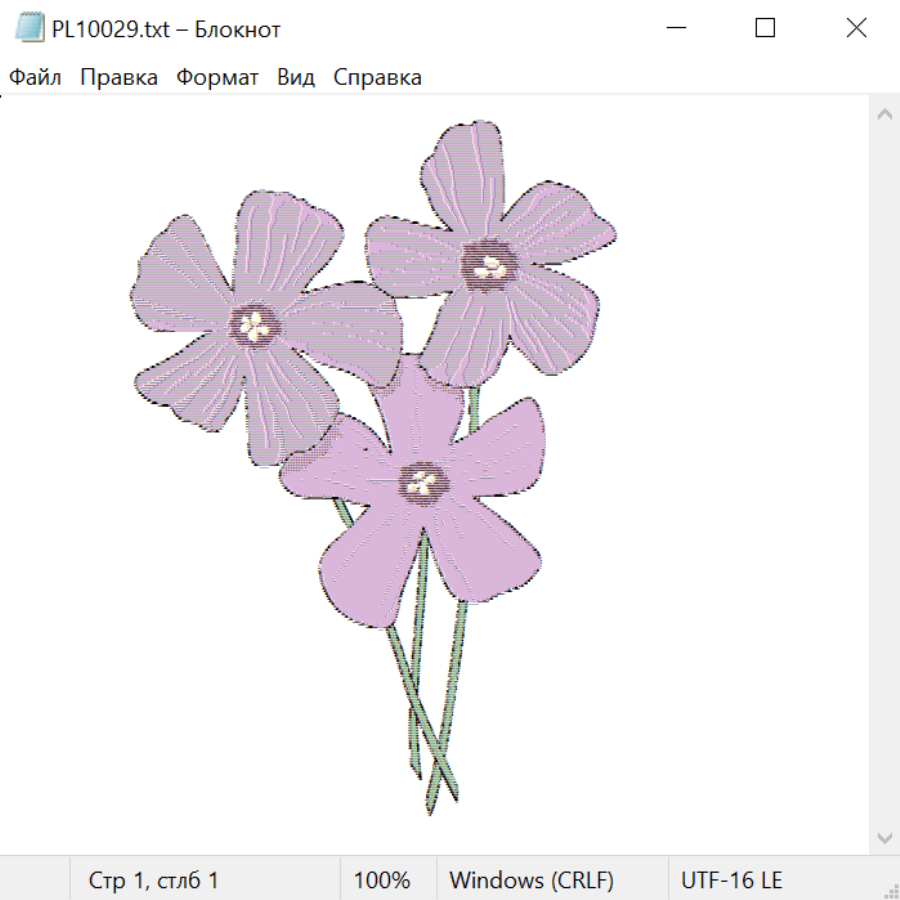Click the resize grip in the window corner
Screen dimensions: 900x900
[890, 890]
